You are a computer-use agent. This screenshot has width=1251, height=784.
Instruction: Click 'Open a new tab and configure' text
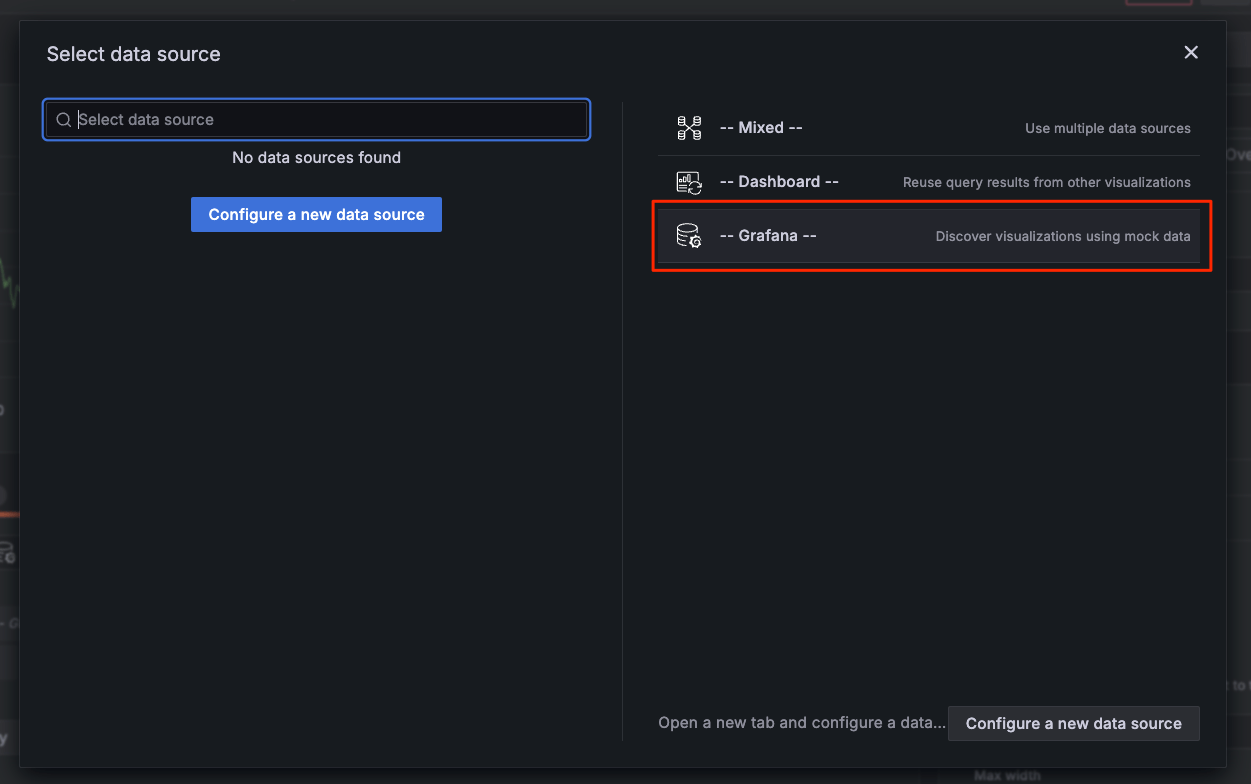tap(801, 723)
